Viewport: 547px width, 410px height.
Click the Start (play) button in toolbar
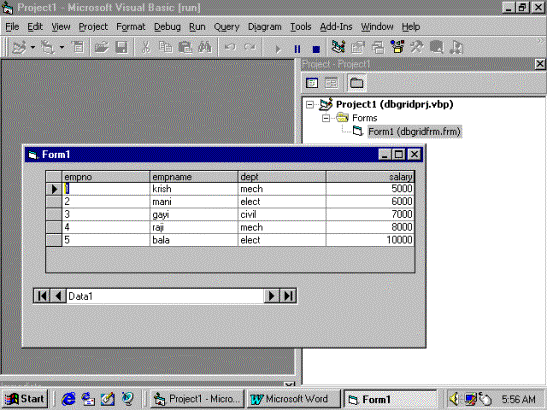[x=278, y=49]
